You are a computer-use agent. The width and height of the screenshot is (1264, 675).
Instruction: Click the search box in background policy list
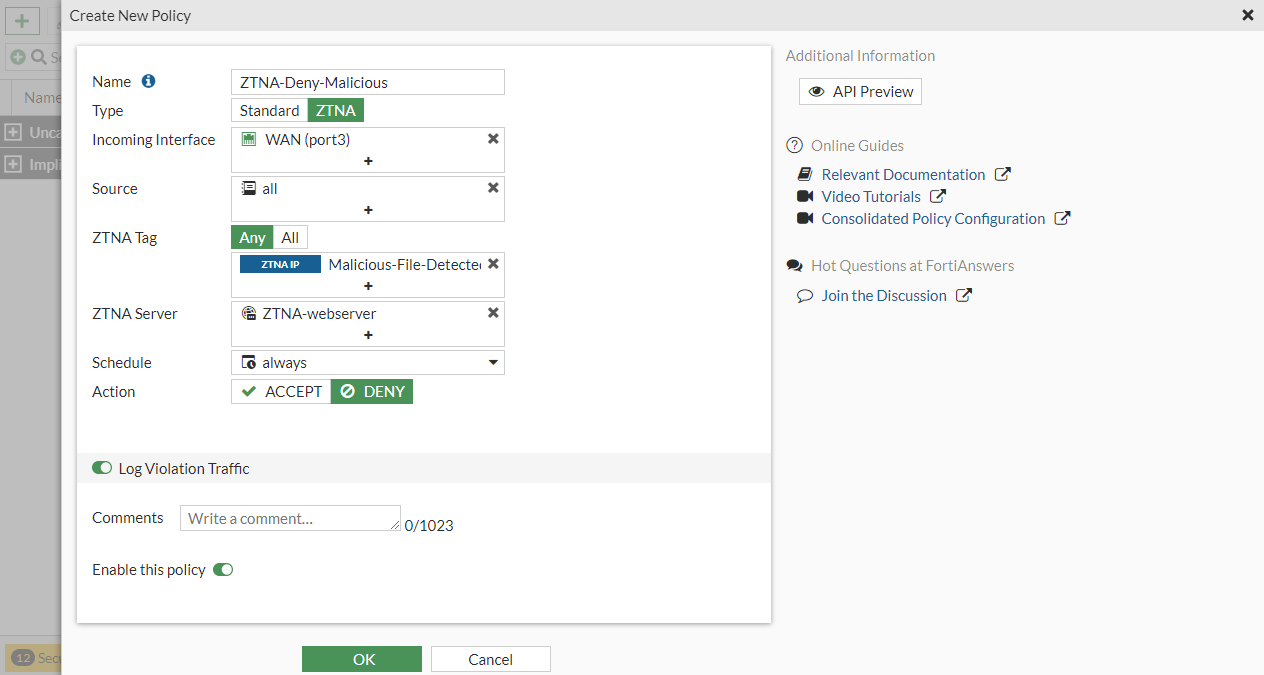(32, 57)
